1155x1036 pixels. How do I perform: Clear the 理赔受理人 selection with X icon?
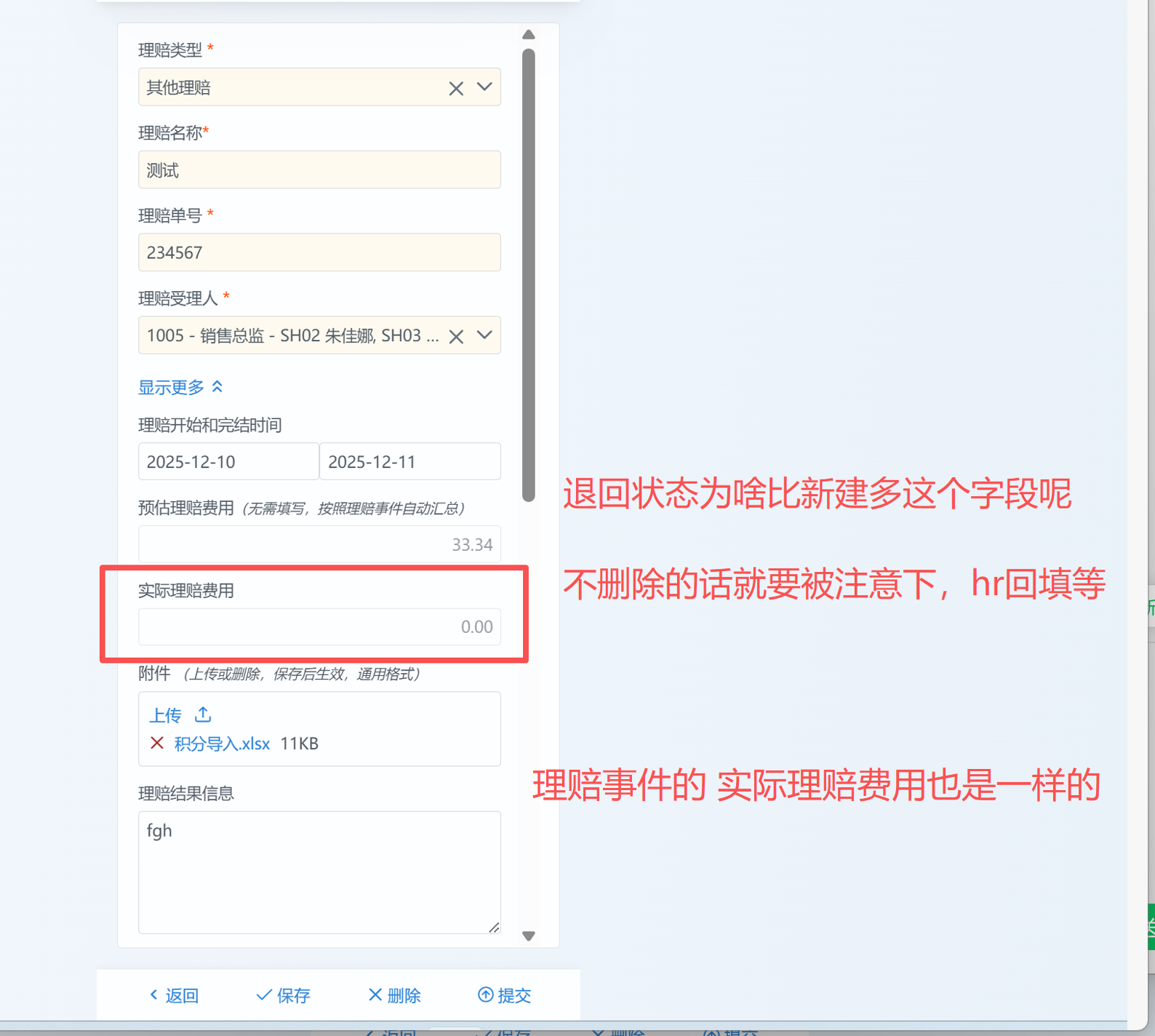point(456,337)
